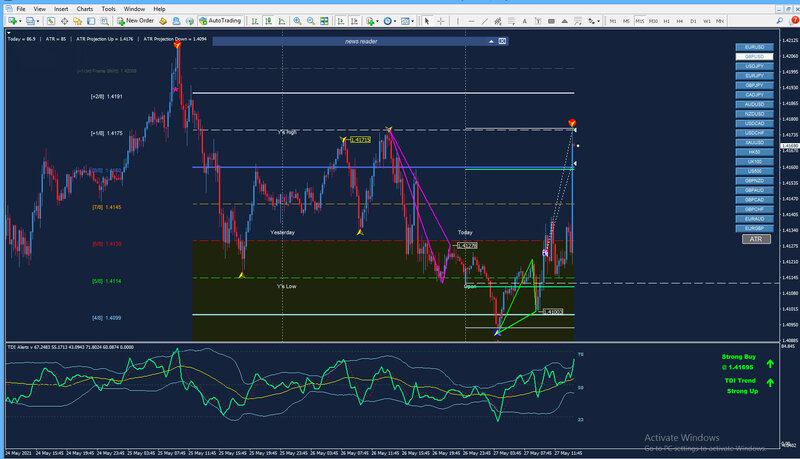The height and width of the screenshot is (459, 800).
Task: Select the Equidistant Channel tool
Action: (x=498, y=21)
